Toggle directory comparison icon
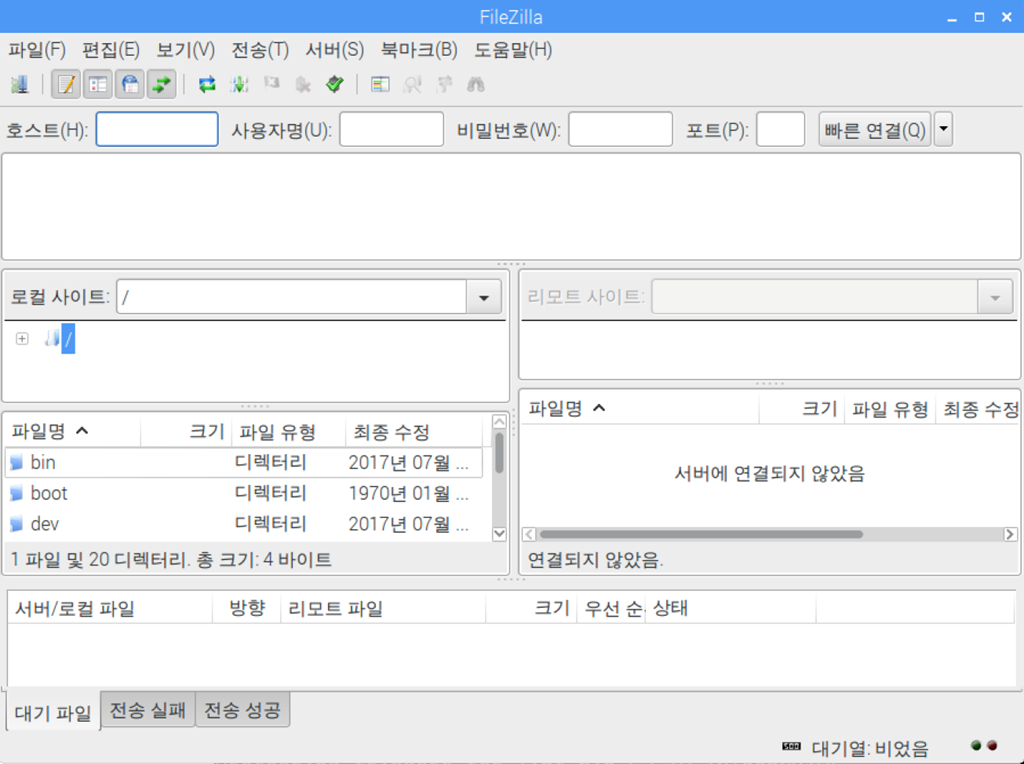The height and width of the screenshot is (764, 1024). (x=412, y=84)
